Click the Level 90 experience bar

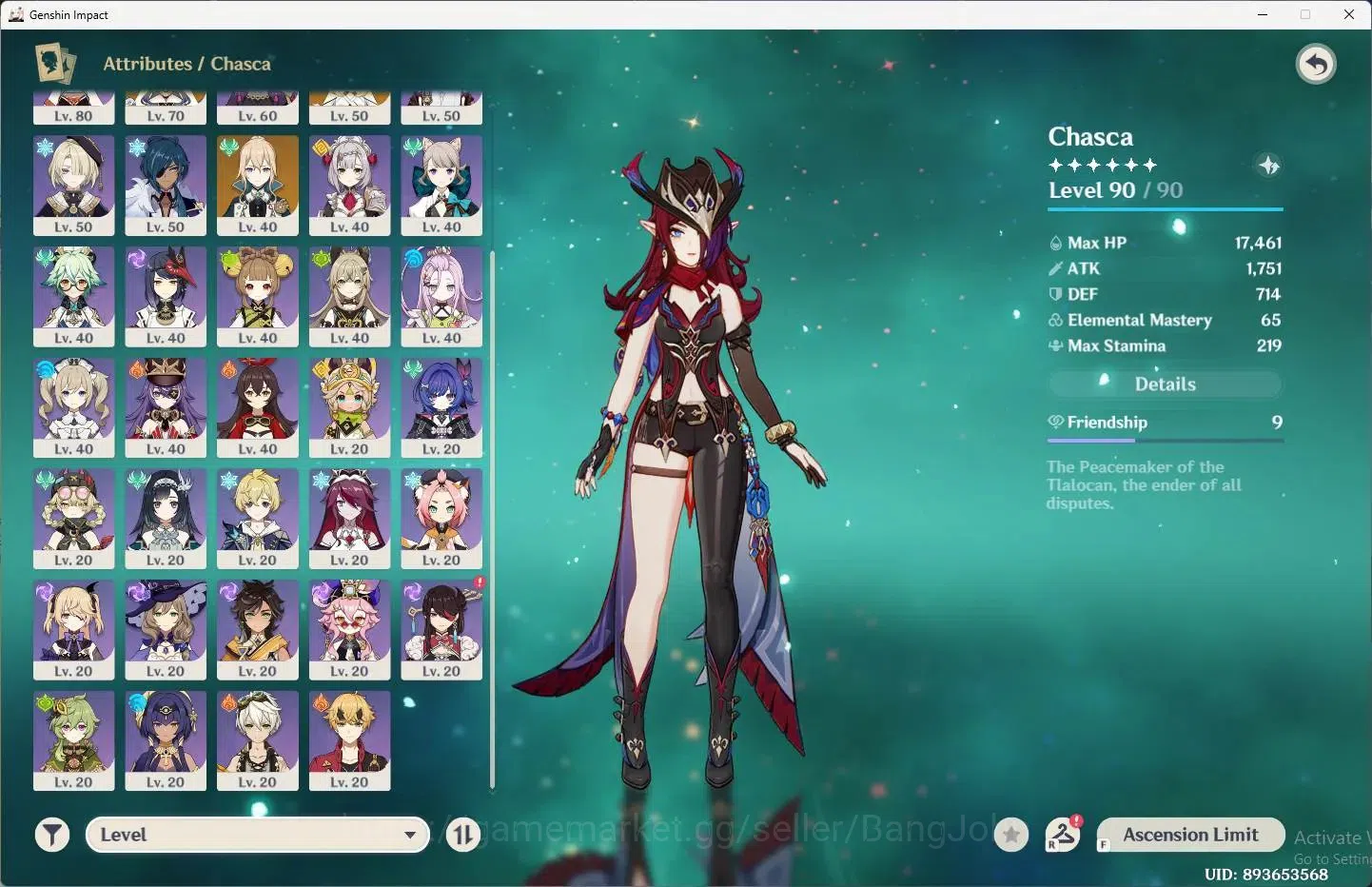coord(1166,208)
